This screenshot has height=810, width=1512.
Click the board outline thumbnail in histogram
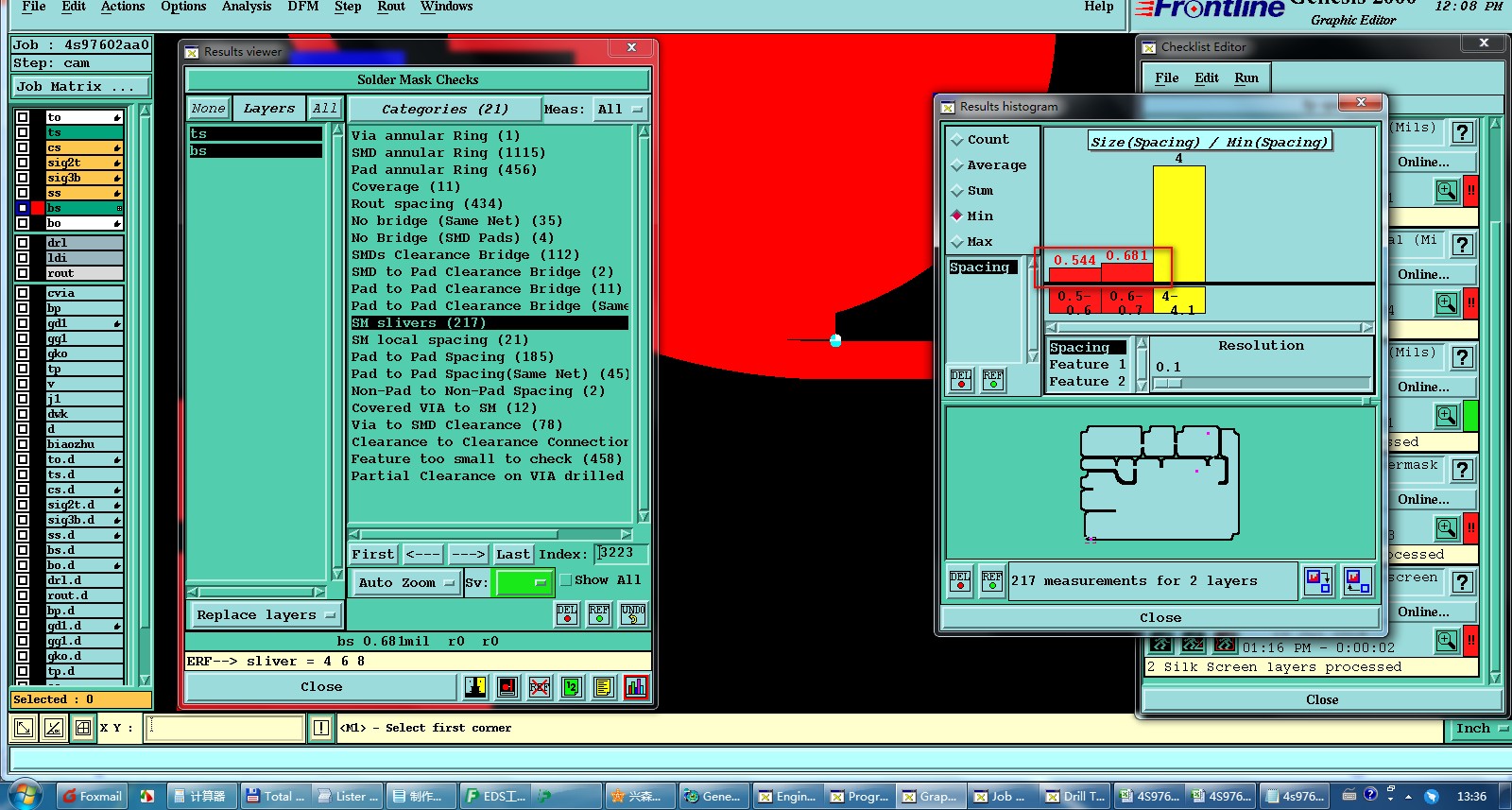(x=1160, y=483)
